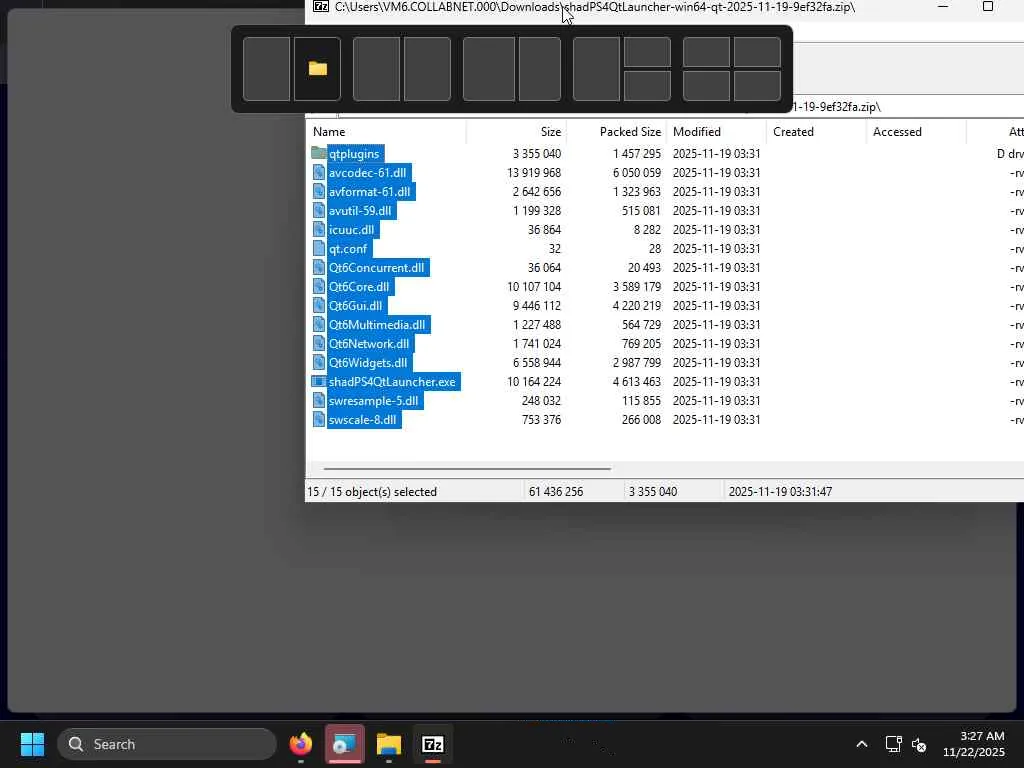
Task: Open File Explorer from the taskbar
Action: point(389,744)
